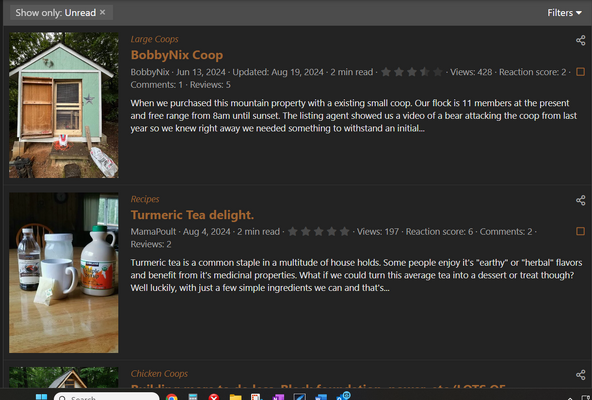The image size is (592, 400).
Task: Click the Turmeric tea description excerpt
Action: 356,275
